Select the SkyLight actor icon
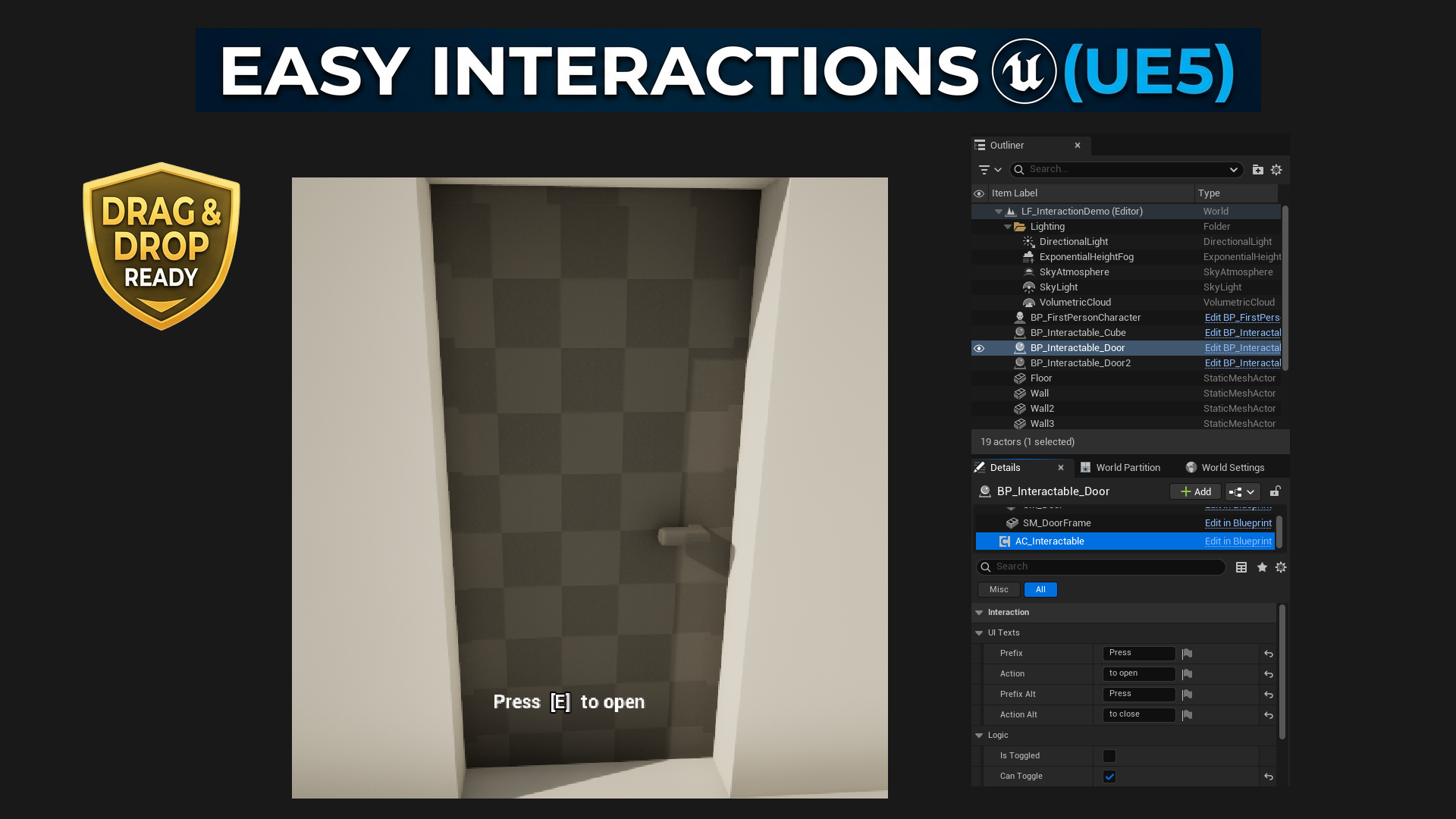This screenshot has height=819, width=1456. (1029, 287)
